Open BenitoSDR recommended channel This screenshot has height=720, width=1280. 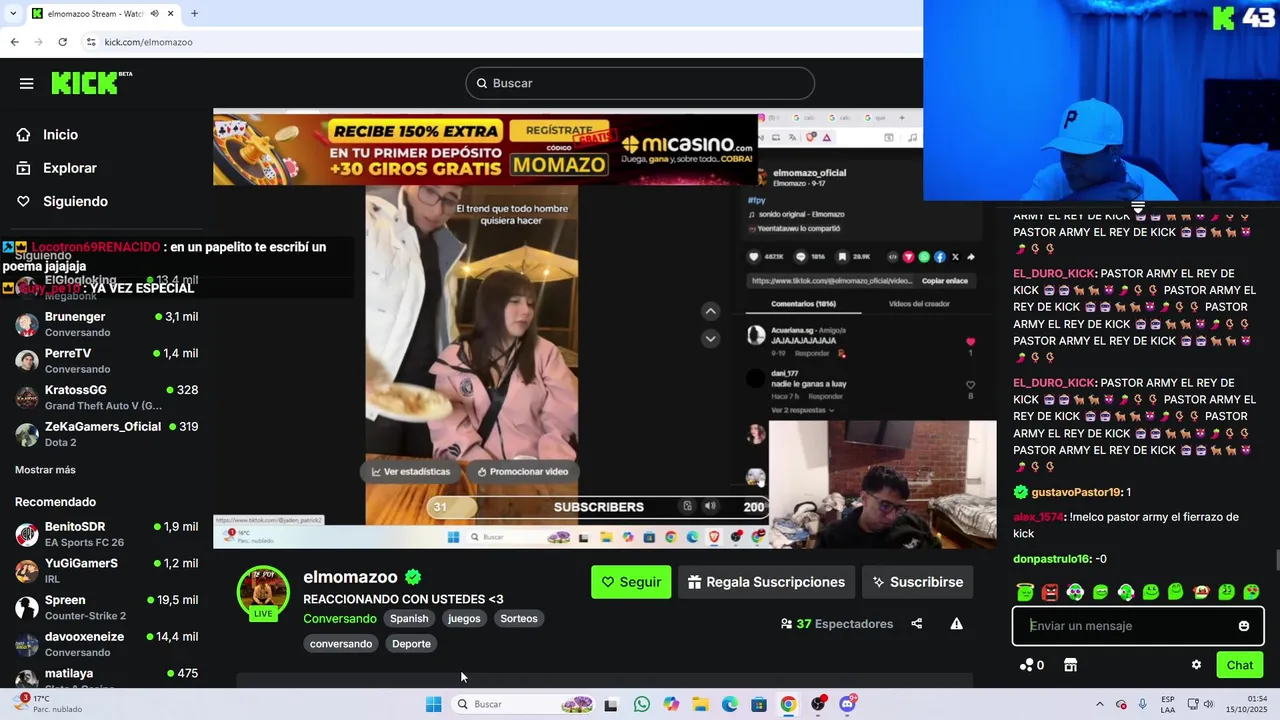[x=106, y=534]
